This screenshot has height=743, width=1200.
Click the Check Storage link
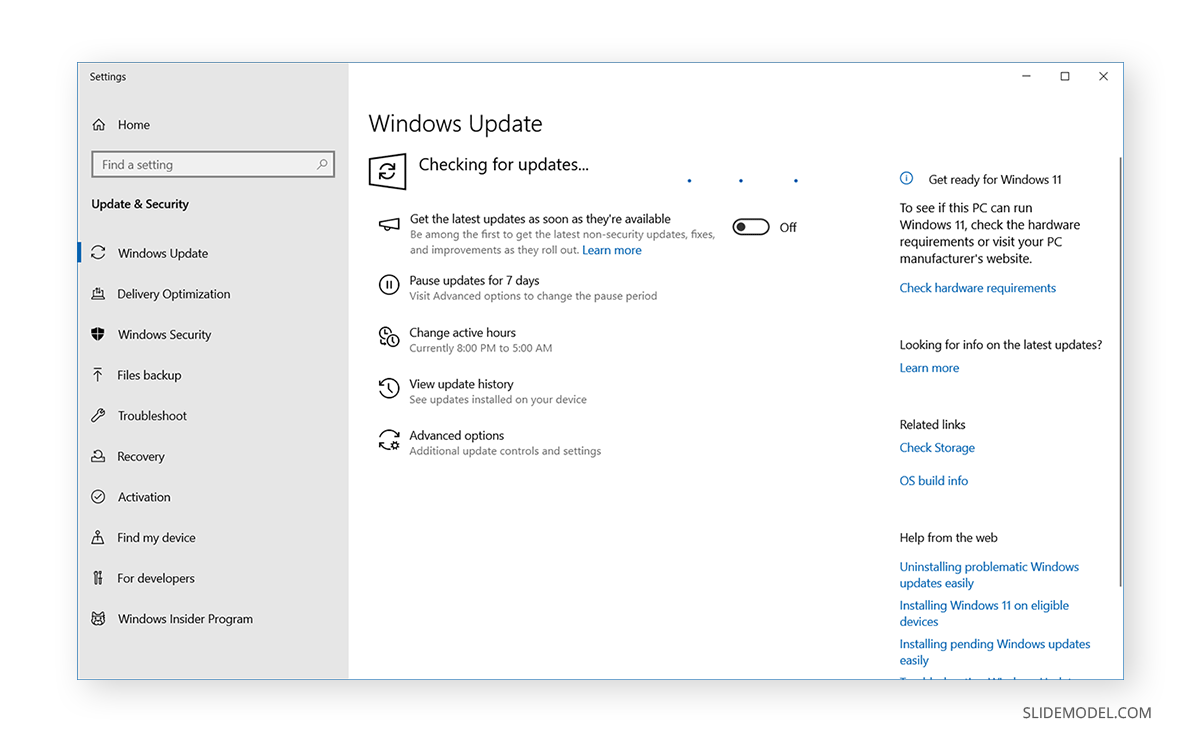937,447
